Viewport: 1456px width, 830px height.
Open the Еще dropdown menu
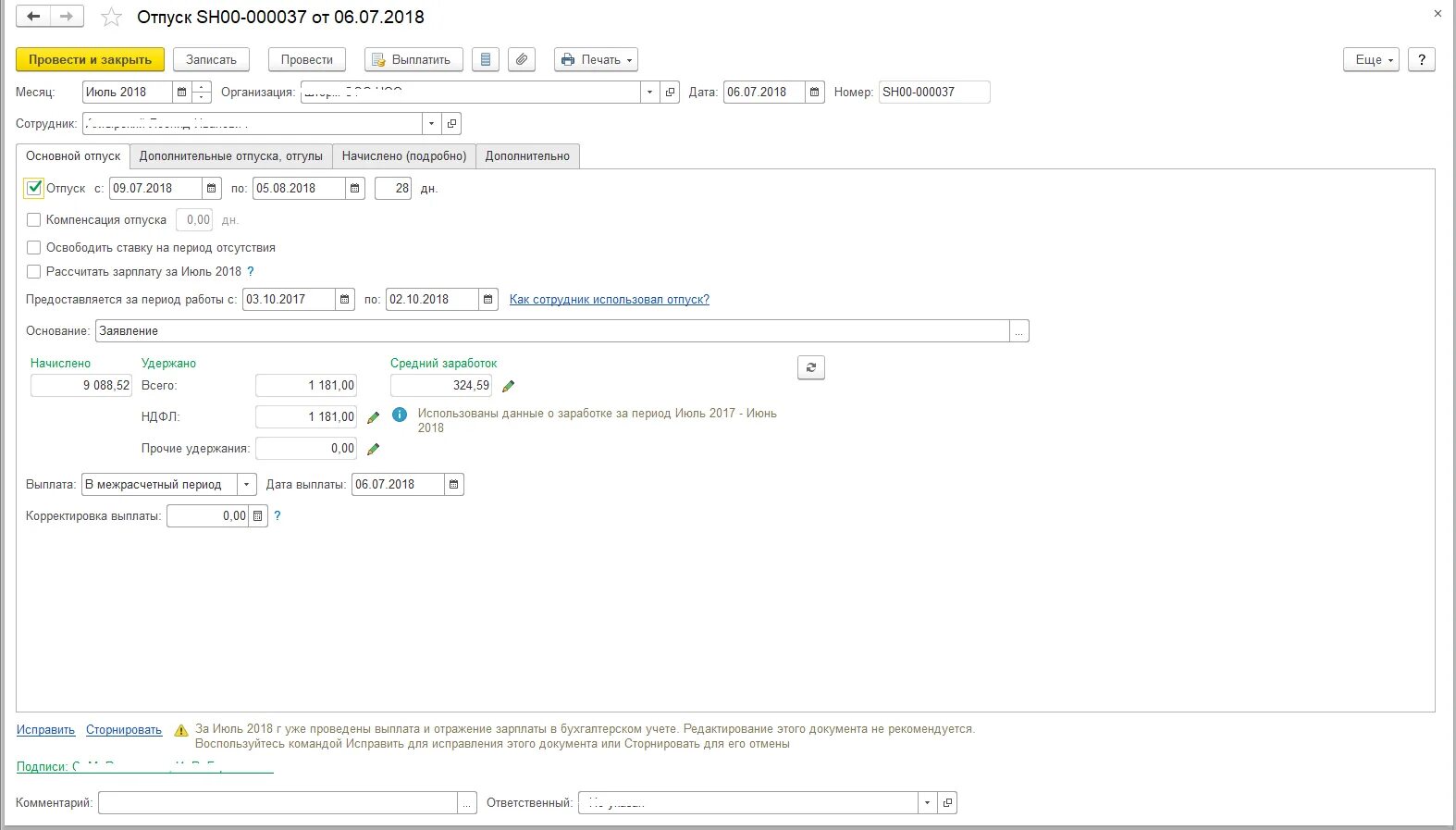1371,59
